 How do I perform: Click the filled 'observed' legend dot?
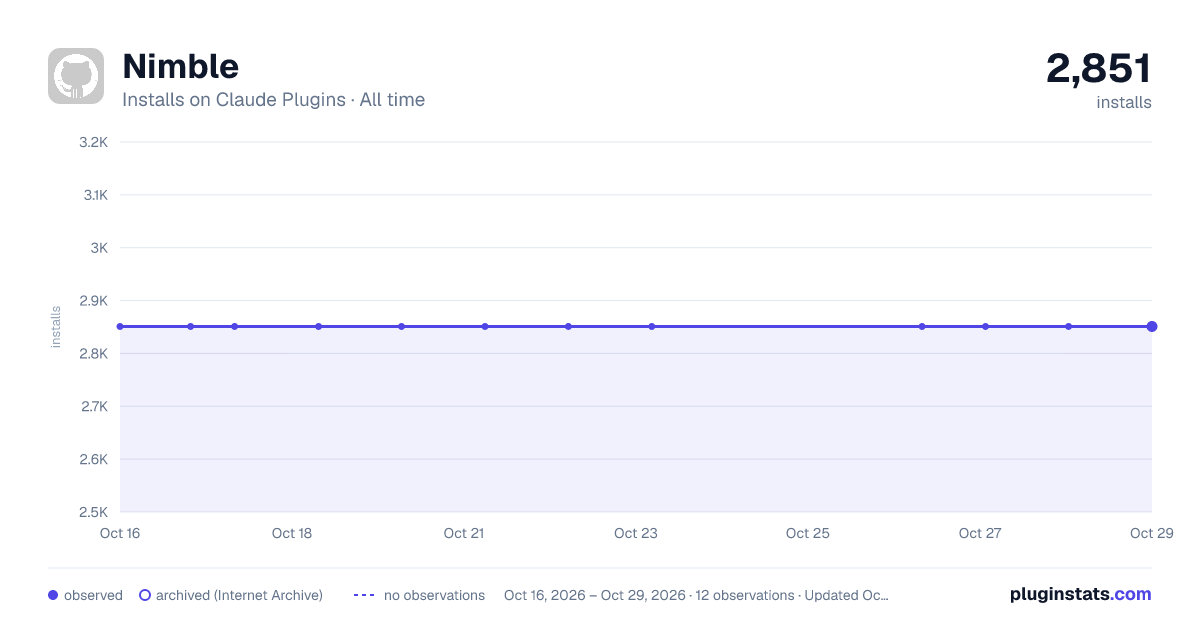[x=53, y=595]
